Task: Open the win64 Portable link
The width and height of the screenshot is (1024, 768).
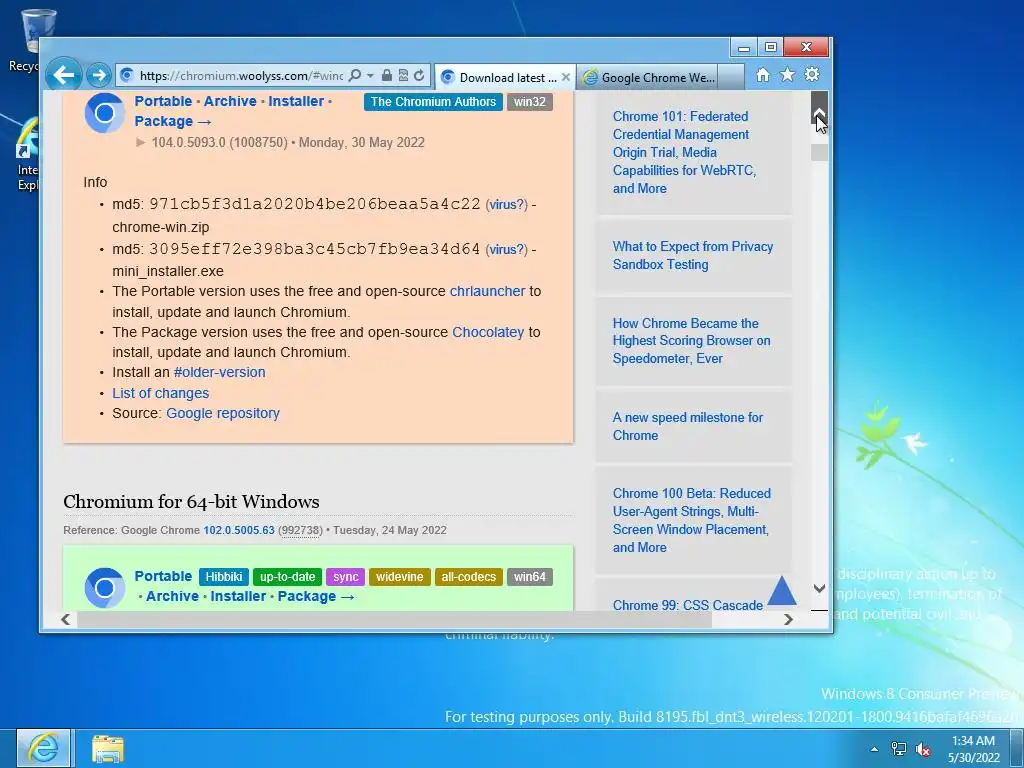Action: point(163,577)
